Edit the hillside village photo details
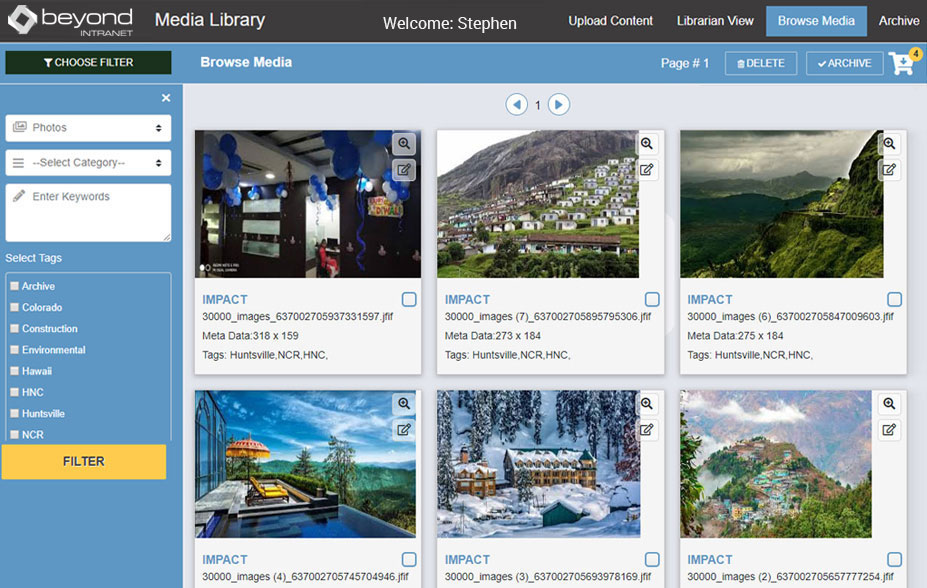The height and width of the screenshot is (588, 927). [647, 169]
